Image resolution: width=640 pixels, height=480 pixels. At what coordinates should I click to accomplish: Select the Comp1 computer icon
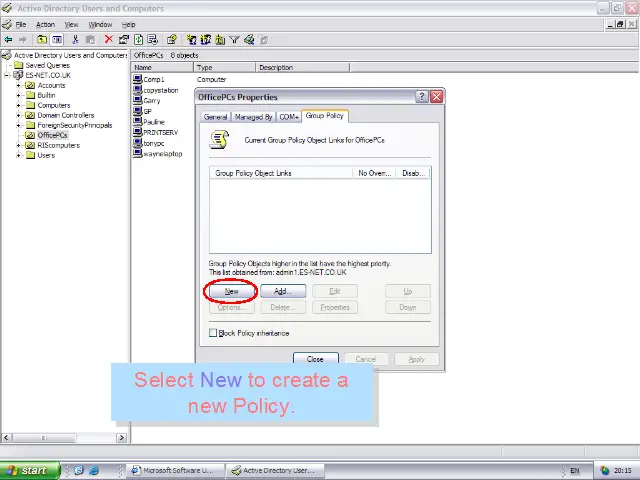pos(138,79)
